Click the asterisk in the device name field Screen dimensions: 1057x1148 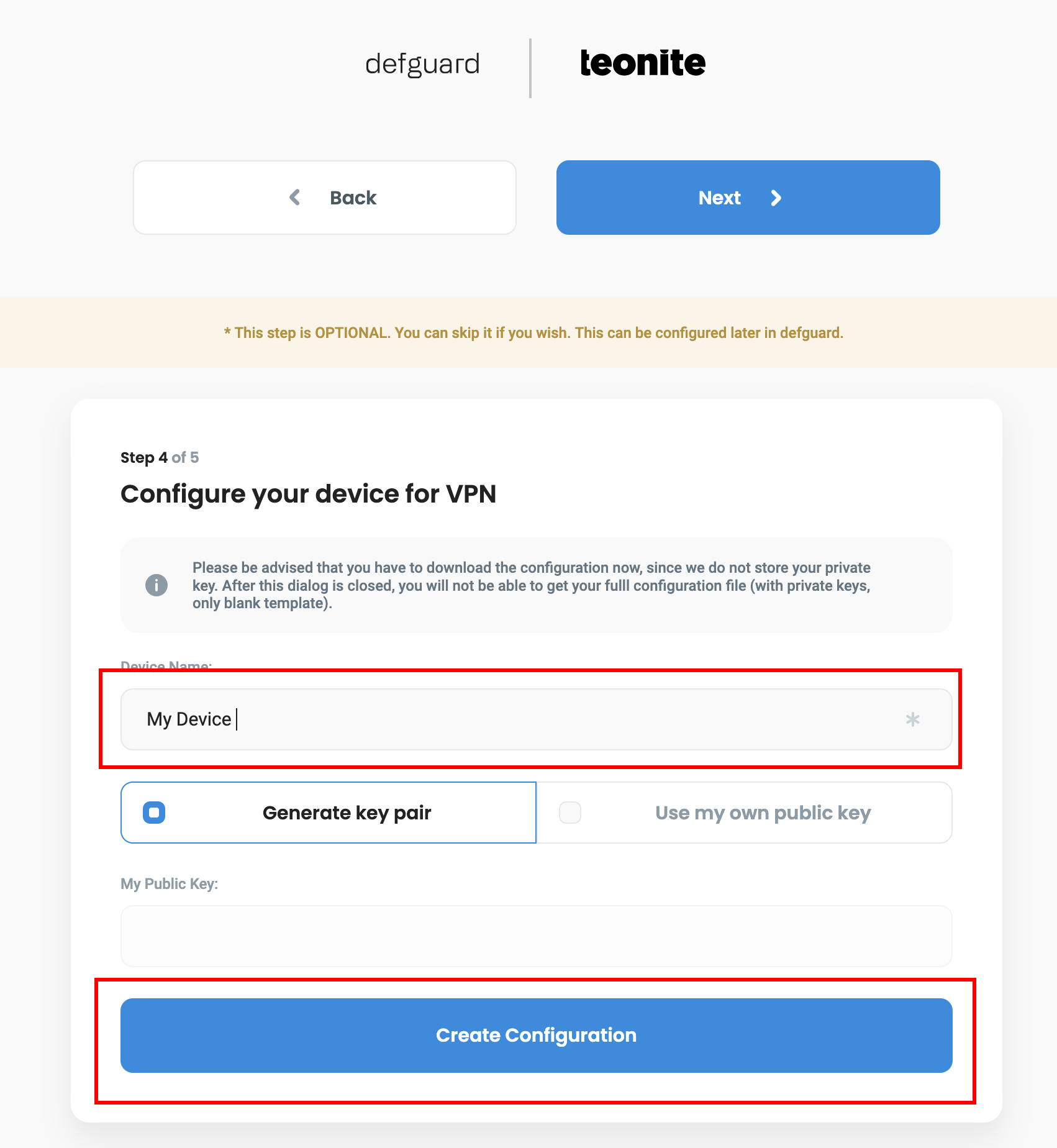(912, 719)
